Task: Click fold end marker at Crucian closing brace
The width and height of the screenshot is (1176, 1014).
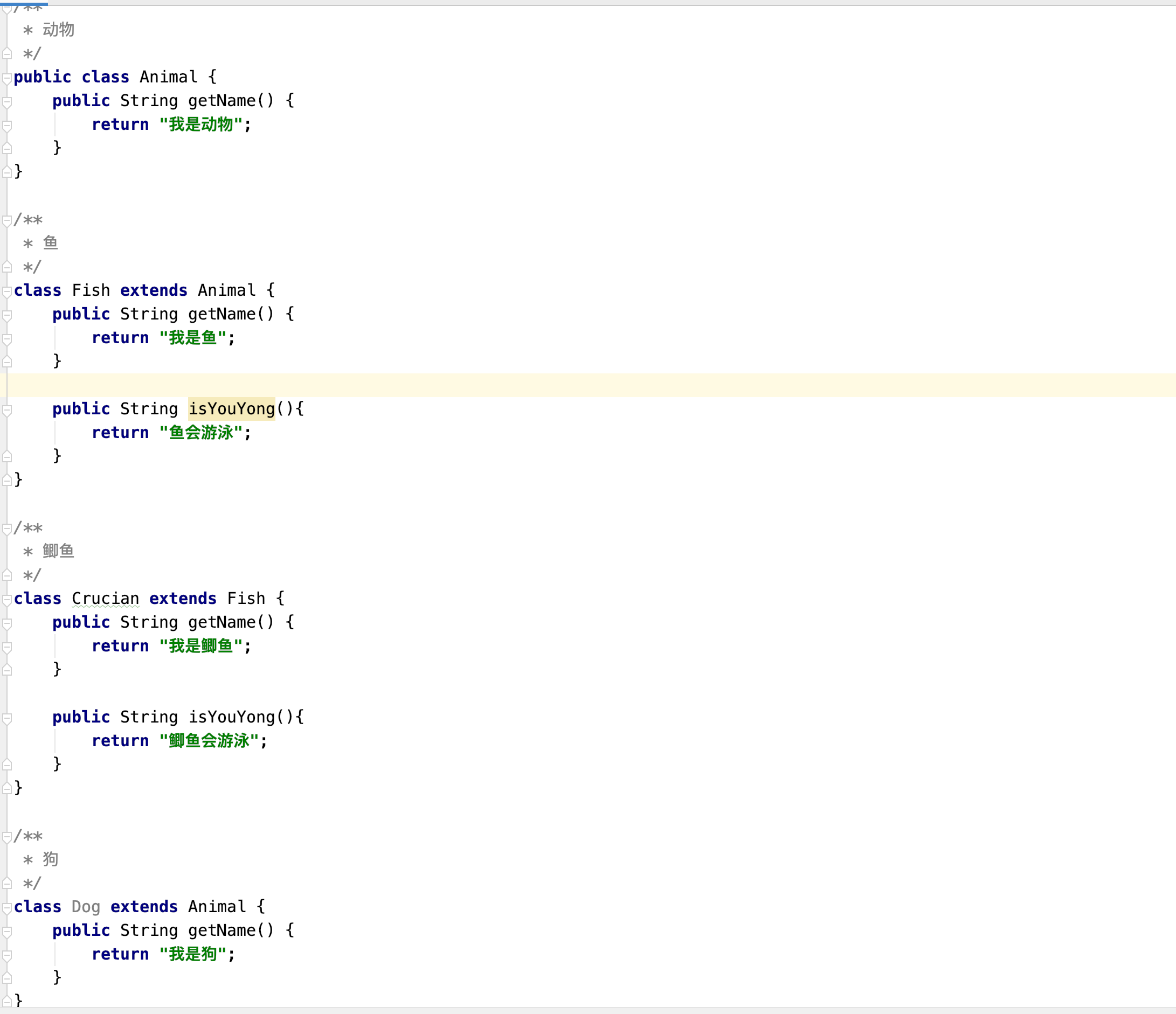Action: 7,788
